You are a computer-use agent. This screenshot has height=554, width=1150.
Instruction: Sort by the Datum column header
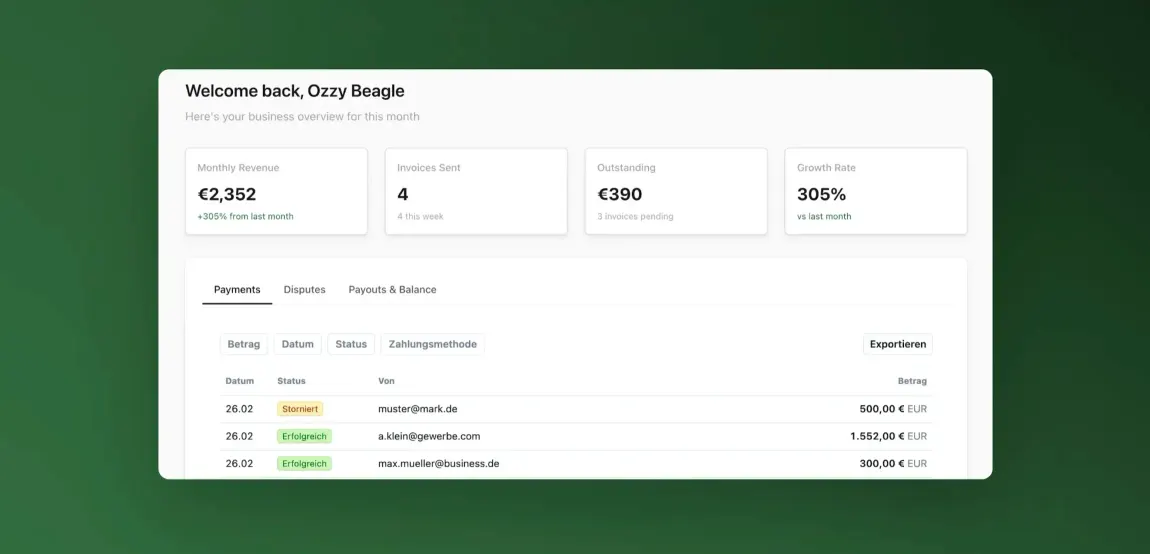239,381
